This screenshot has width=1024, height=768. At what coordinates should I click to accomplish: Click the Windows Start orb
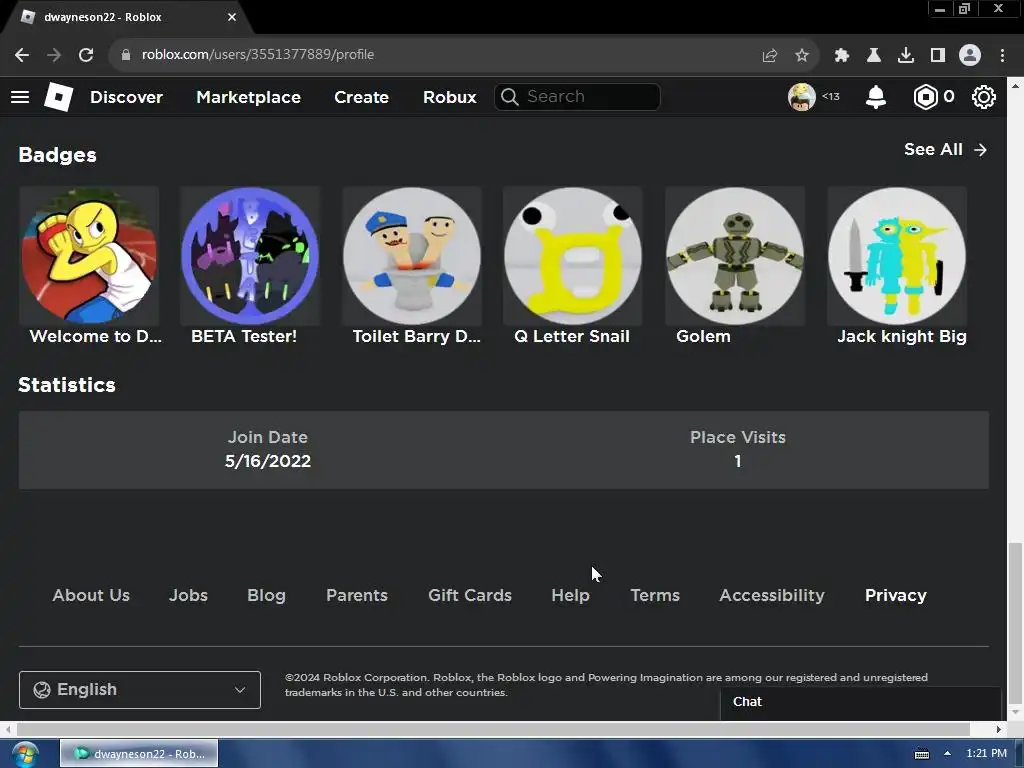pyautogui.click(x=25, y=754)
